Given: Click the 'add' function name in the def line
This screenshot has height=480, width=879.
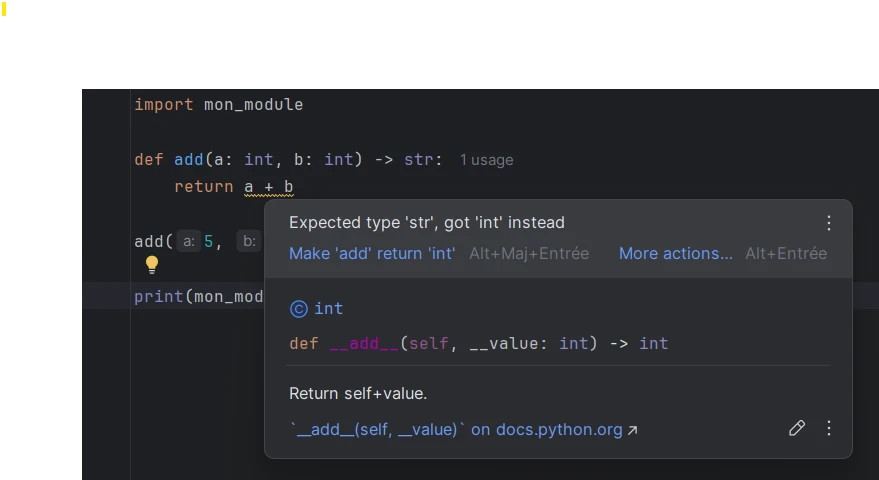Looking at the screenshot, I should [188, 159].
